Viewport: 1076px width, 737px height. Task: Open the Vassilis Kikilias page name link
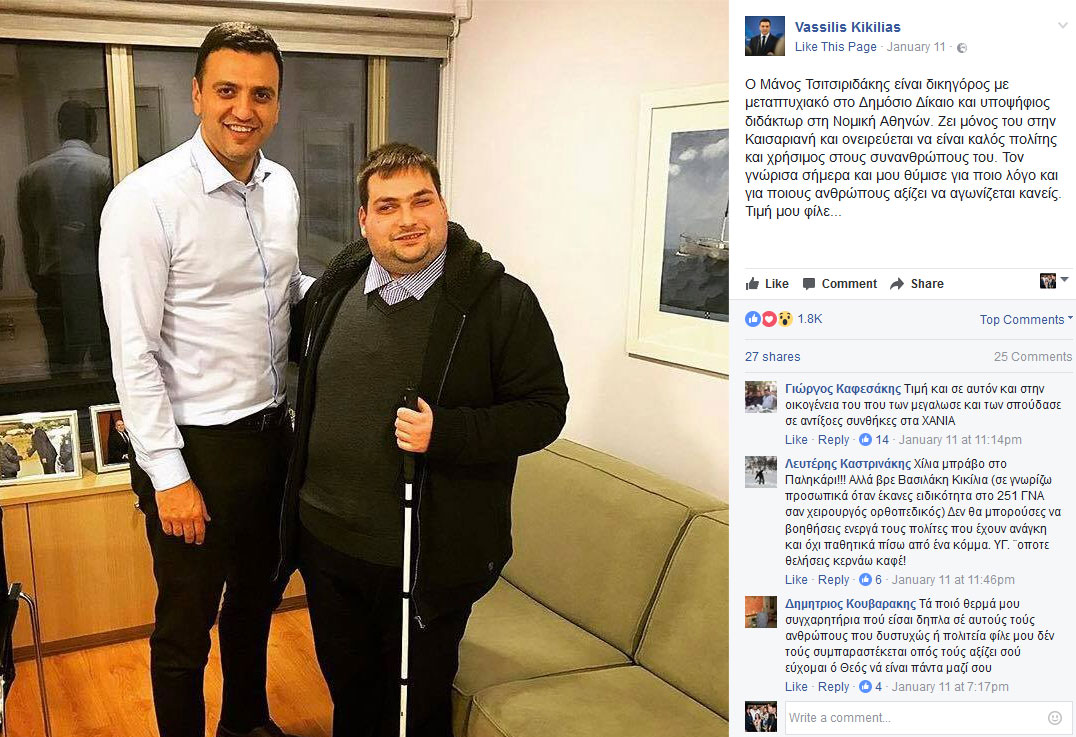click(x=847, y=27)
